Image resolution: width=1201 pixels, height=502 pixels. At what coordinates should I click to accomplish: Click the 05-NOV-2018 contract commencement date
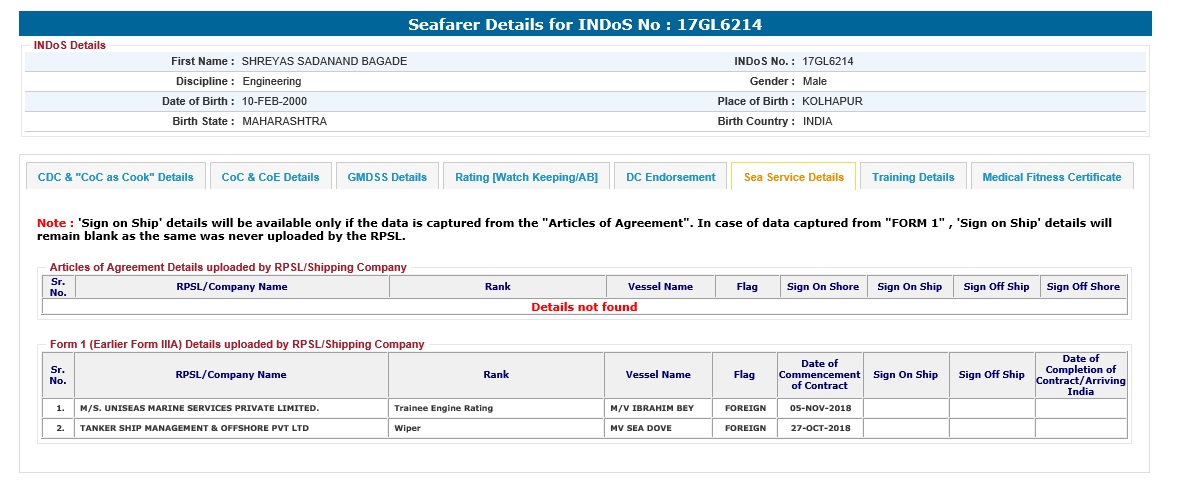[x=819, y=408]
